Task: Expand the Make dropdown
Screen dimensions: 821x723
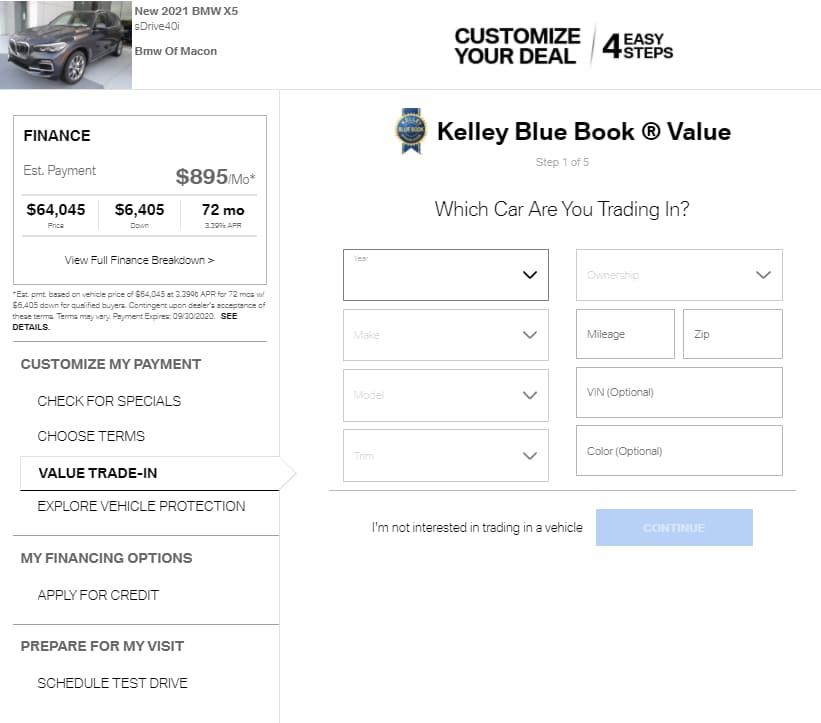Action: pyautogui.click(x=446, y=335)
